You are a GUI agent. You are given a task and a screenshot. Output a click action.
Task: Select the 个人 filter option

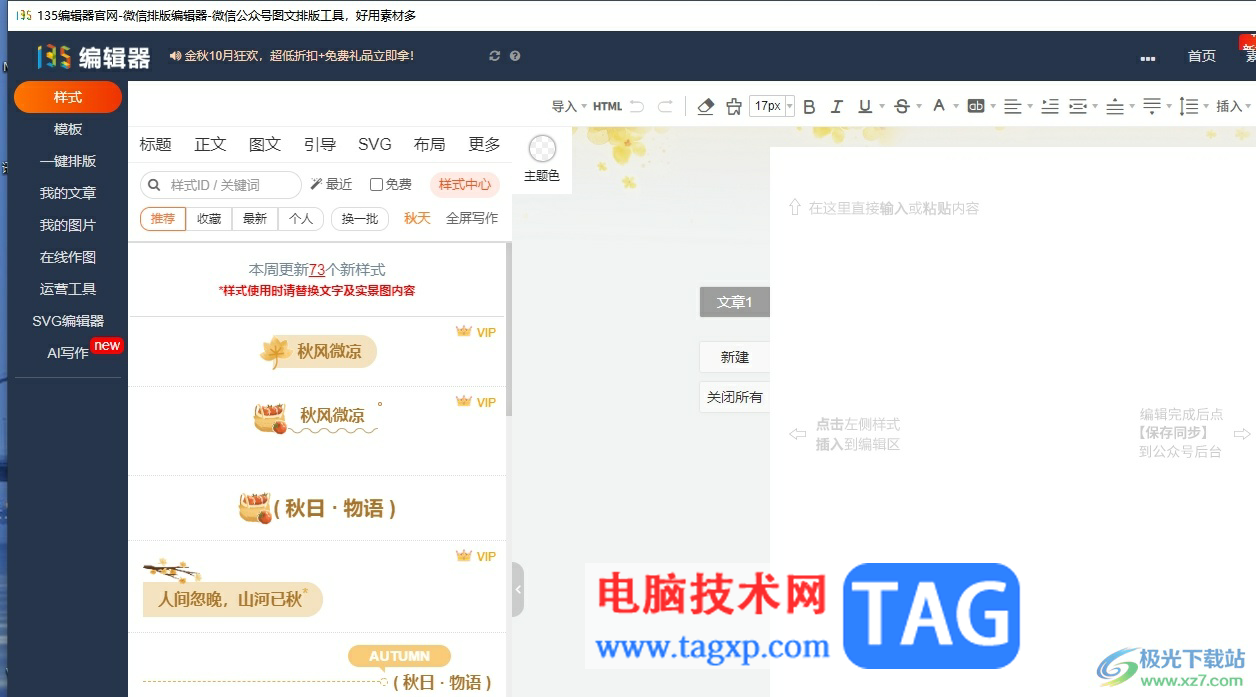[301, 219]
